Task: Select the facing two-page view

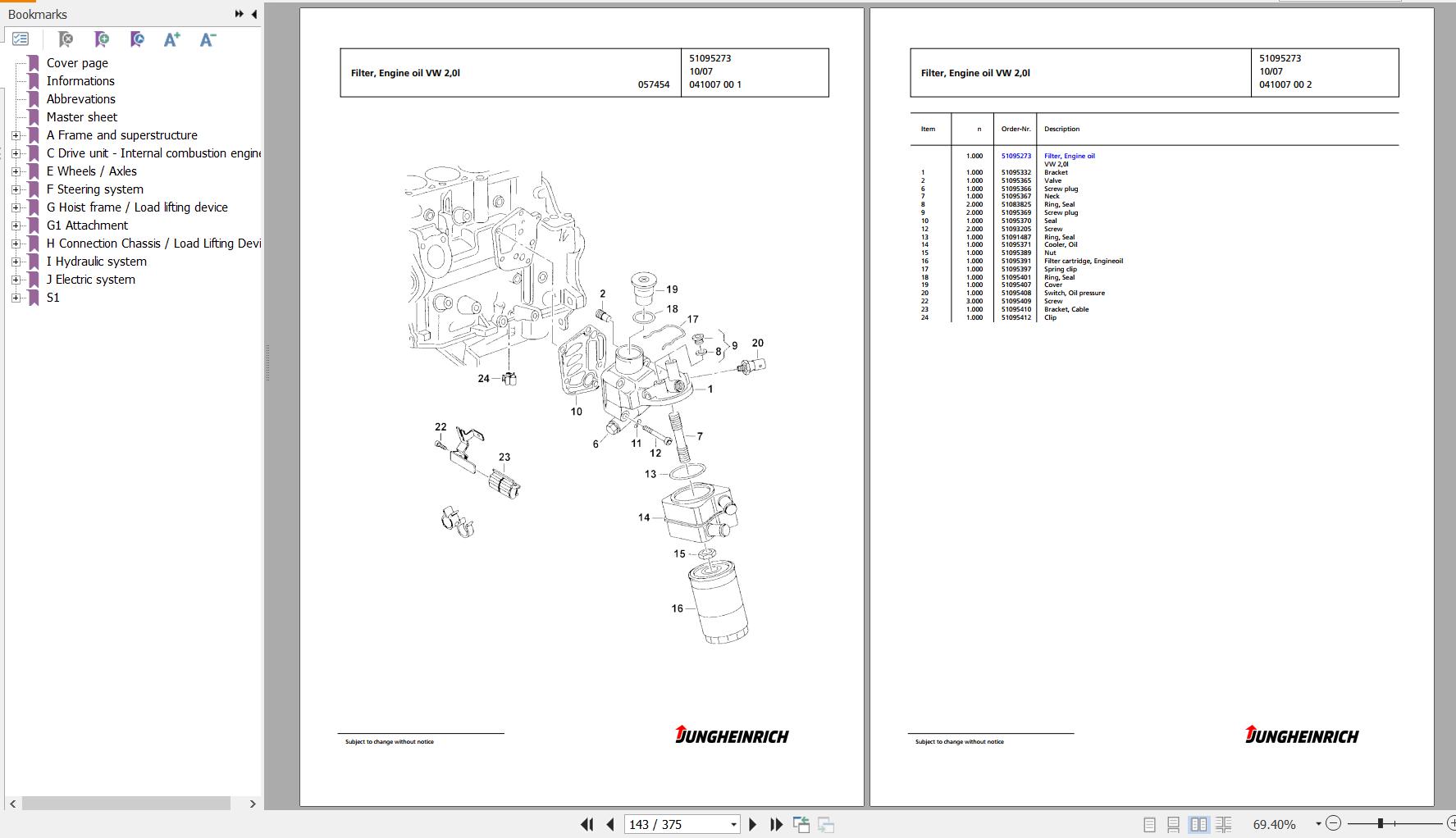Action: 1198,824
